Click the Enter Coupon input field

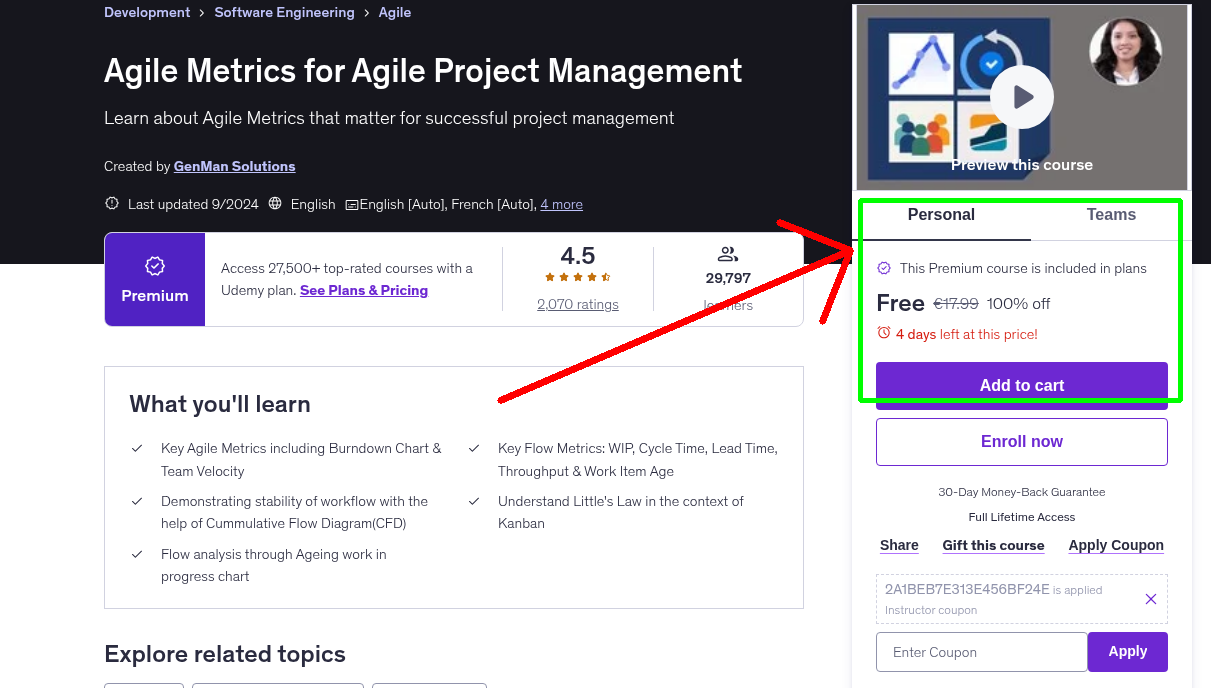pyautogui.click(x=981, y=651)
